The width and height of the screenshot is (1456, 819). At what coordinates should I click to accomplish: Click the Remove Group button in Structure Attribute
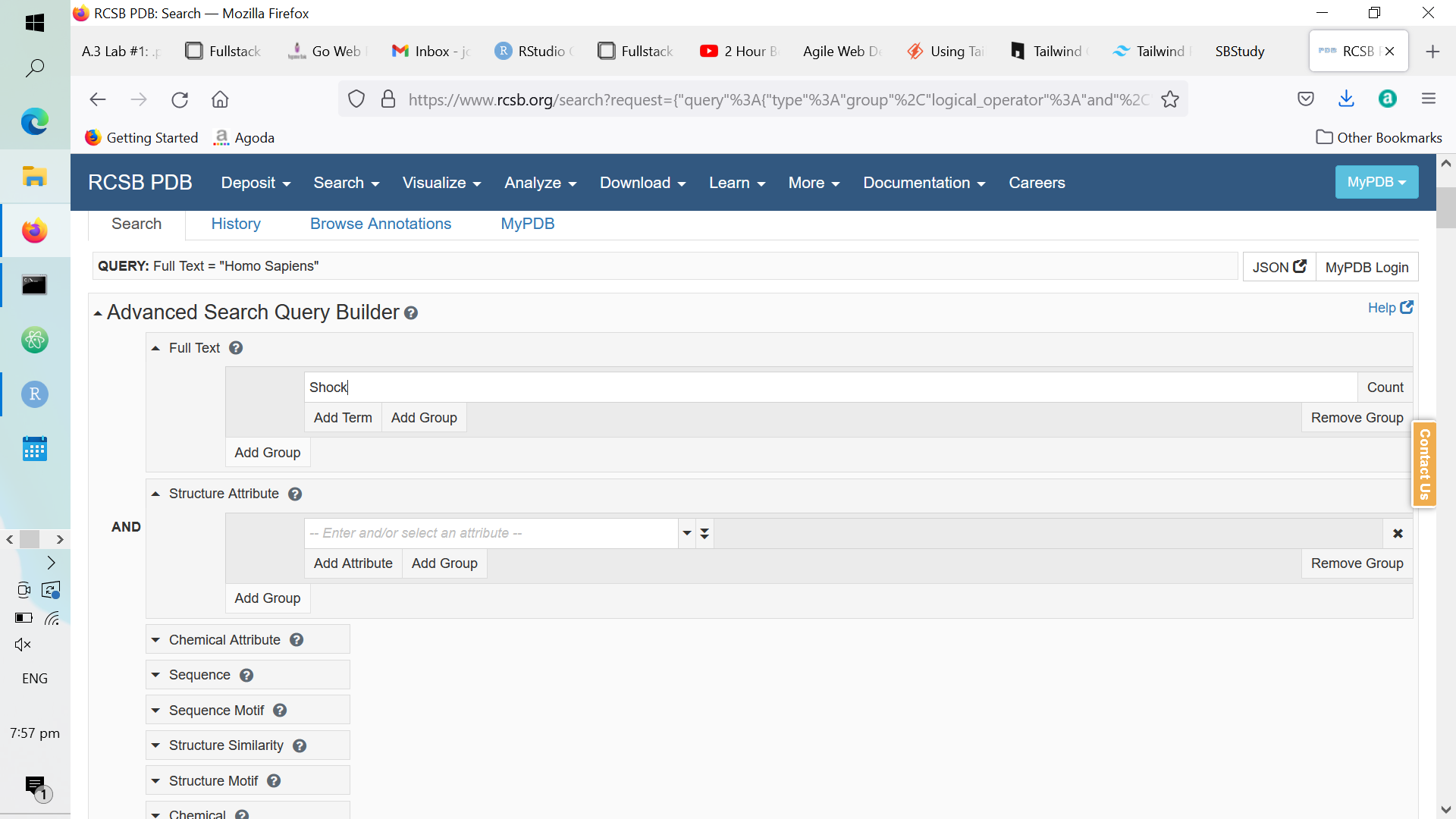(1358, 563)
